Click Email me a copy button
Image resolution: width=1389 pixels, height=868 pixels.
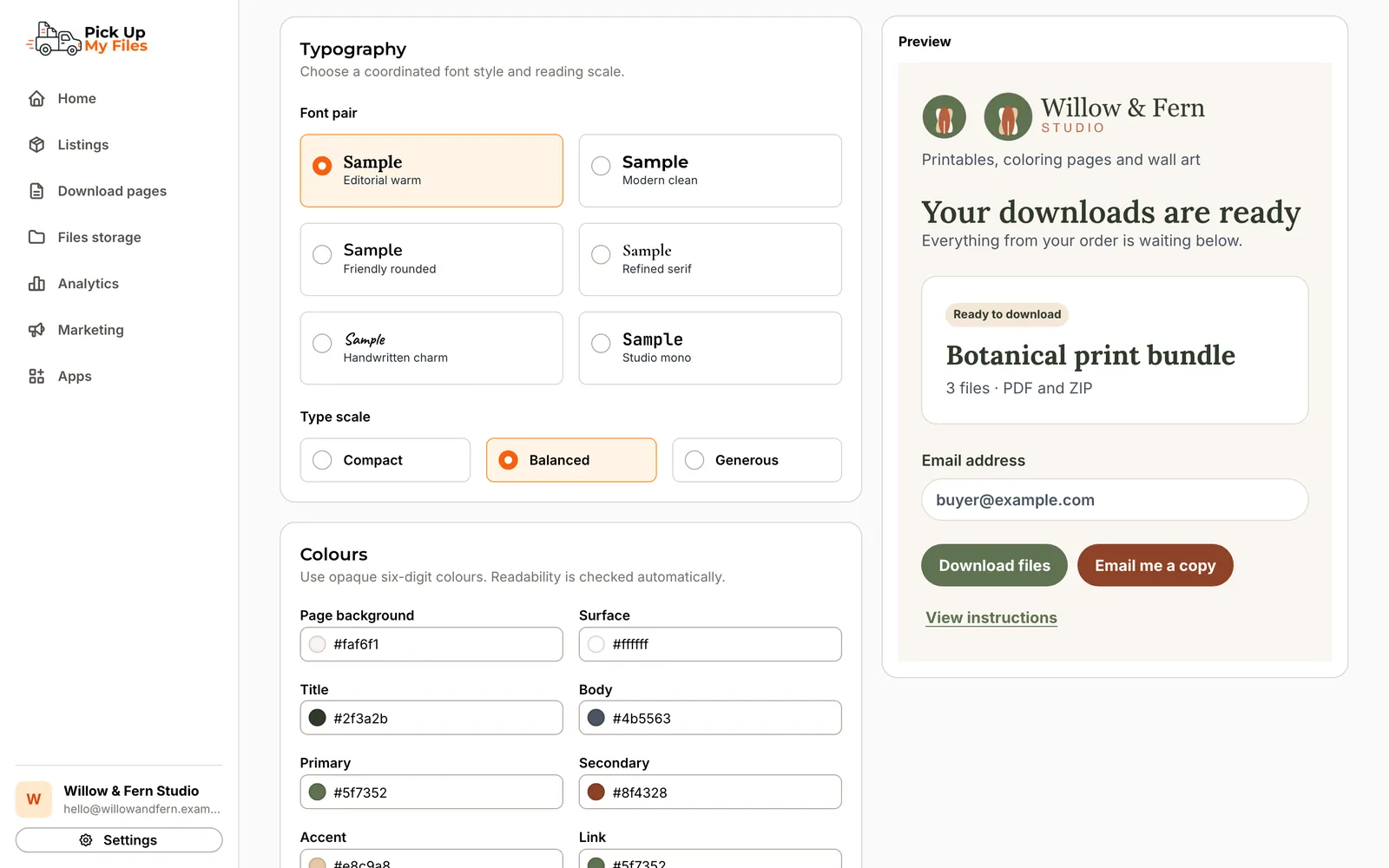pos(1155,565)
